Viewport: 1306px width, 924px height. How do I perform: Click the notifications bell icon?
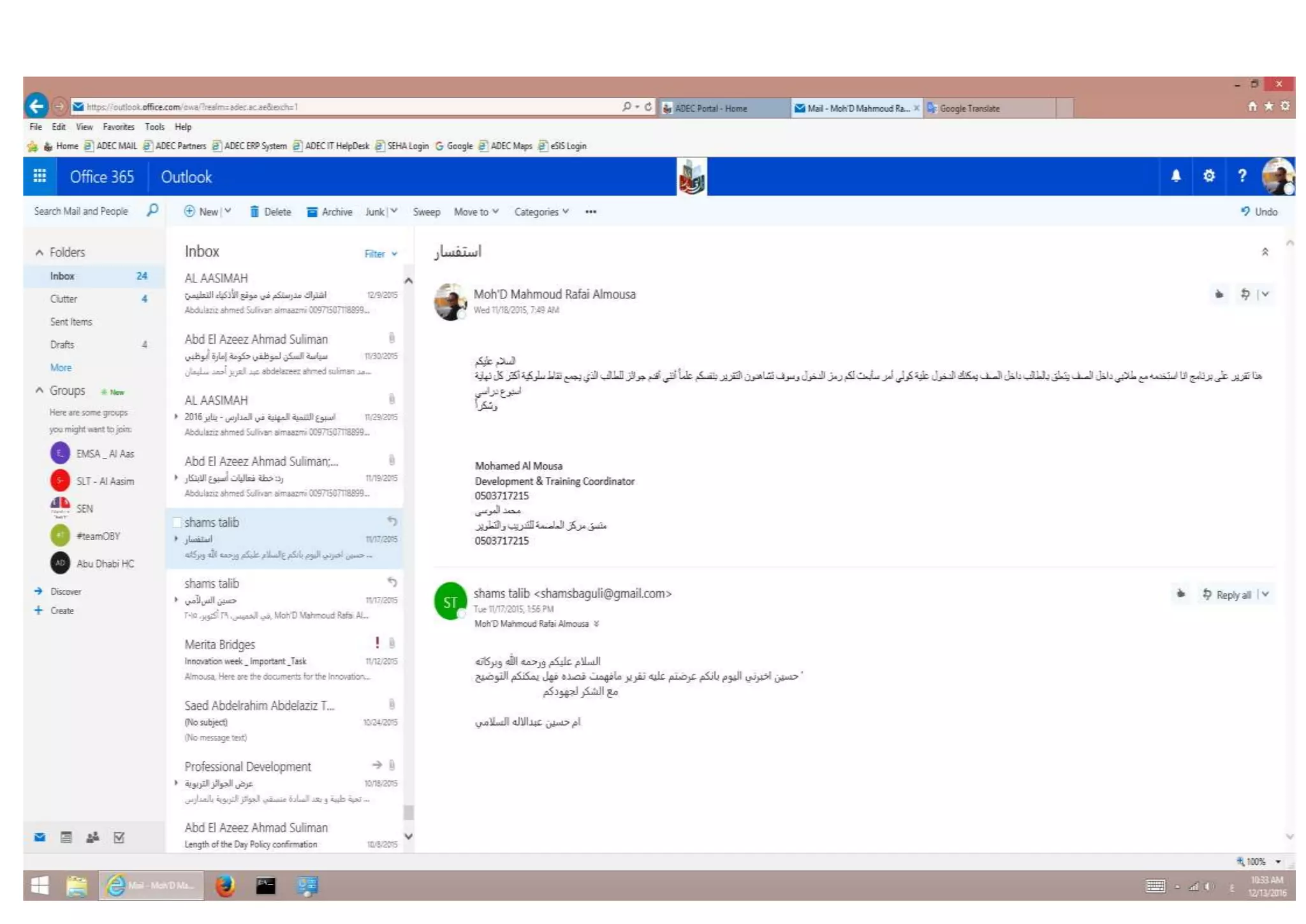(1175, 176)
